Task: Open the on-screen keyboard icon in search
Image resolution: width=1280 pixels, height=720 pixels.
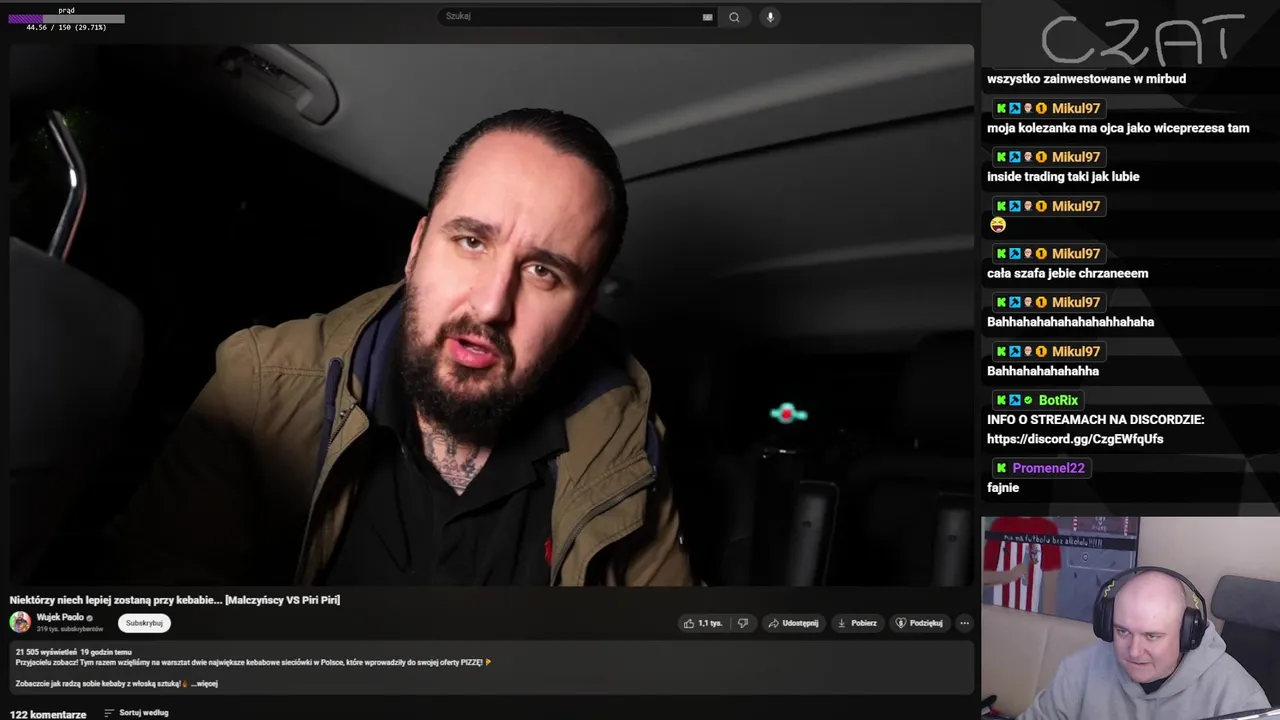Action: click(x=707, y=17)
